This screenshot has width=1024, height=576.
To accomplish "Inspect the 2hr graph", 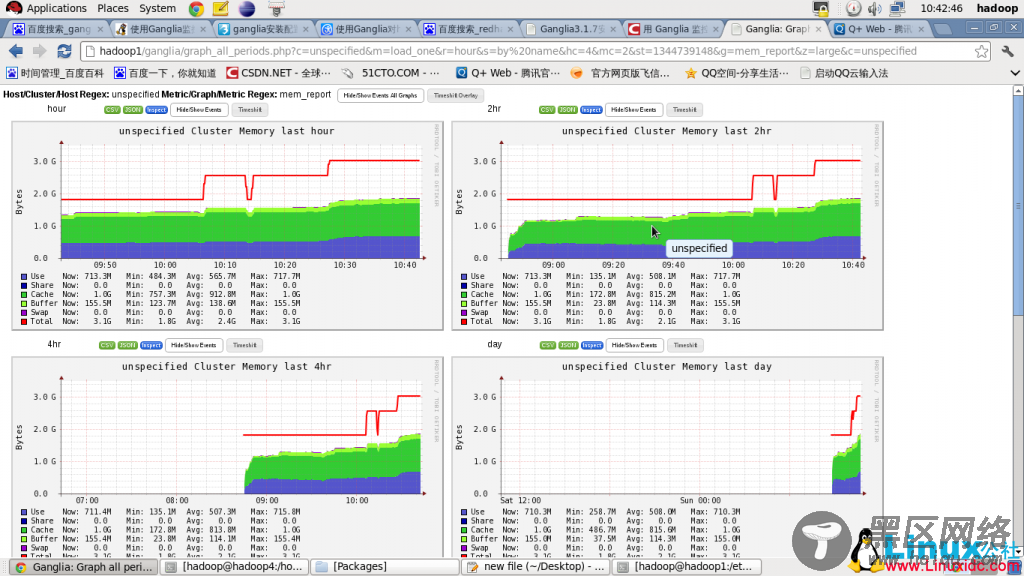I will click(591, 110).
